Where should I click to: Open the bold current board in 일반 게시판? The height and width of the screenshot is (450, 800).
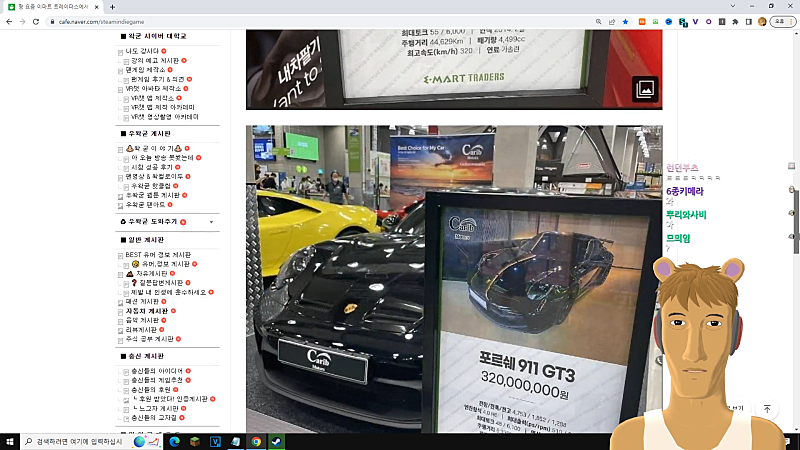click(x=147, y=311)
